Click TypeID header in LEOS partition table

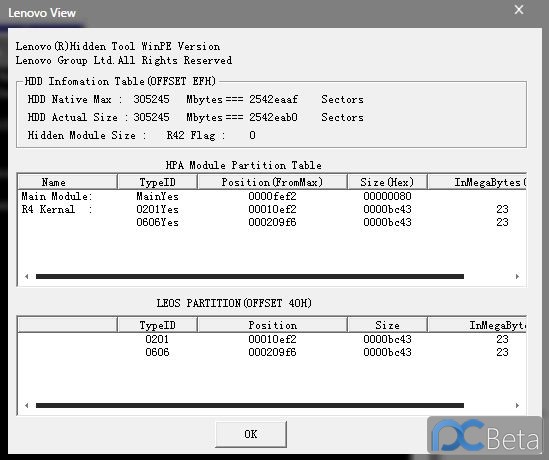click(157, 325)
